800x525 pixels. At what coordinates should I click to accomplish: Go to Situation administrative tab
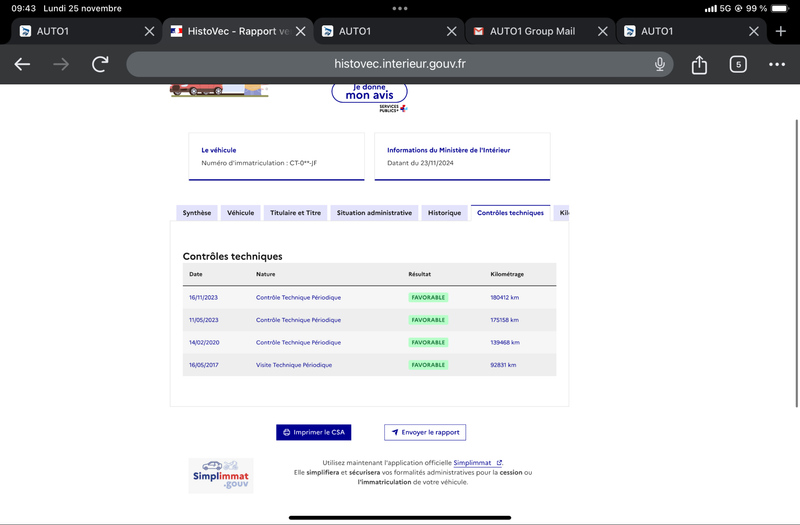click(x=374, y=213)
